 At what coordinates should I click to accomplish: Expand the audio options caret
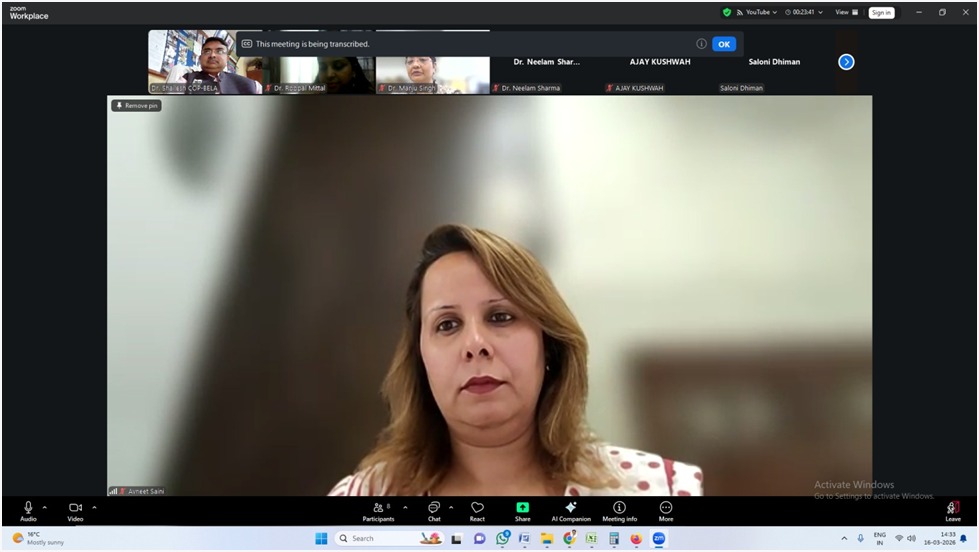coord(45,507)
